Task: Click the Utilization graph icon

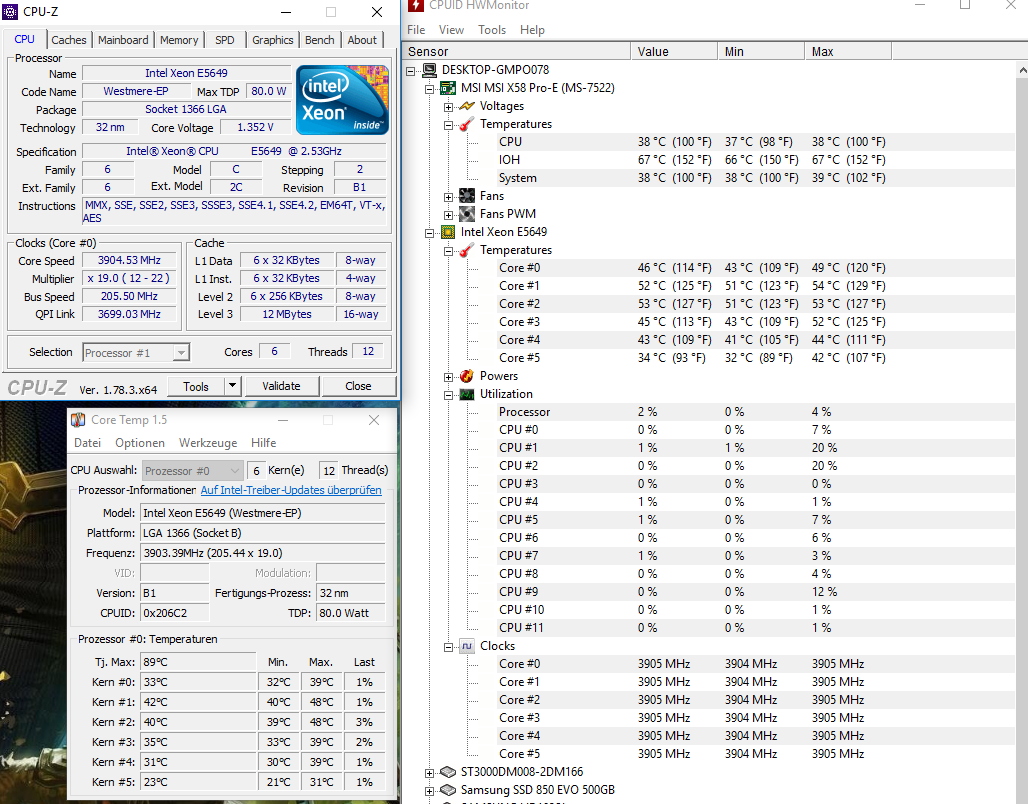Action: (x=467, y=394)
